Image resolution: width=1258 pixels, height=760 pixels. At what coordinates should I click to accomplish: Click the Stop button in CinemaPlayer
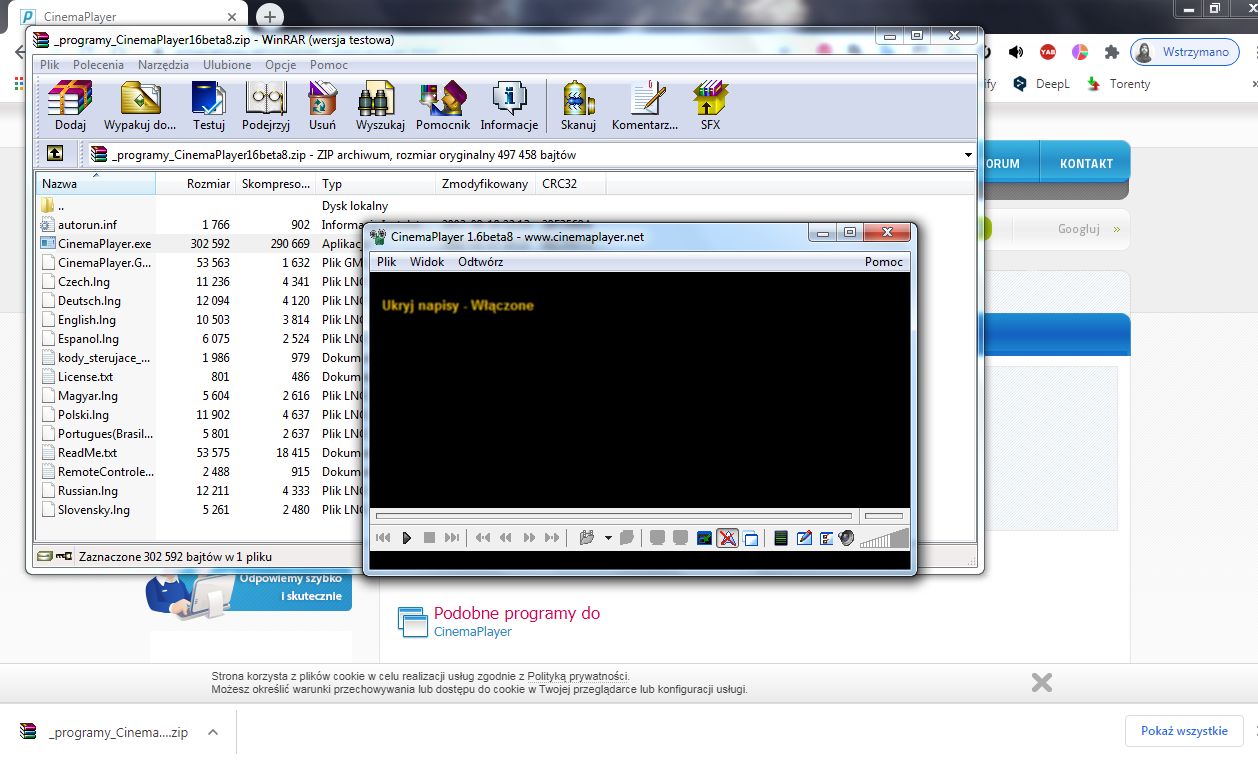pyautogui.click(x=429, y=538)
